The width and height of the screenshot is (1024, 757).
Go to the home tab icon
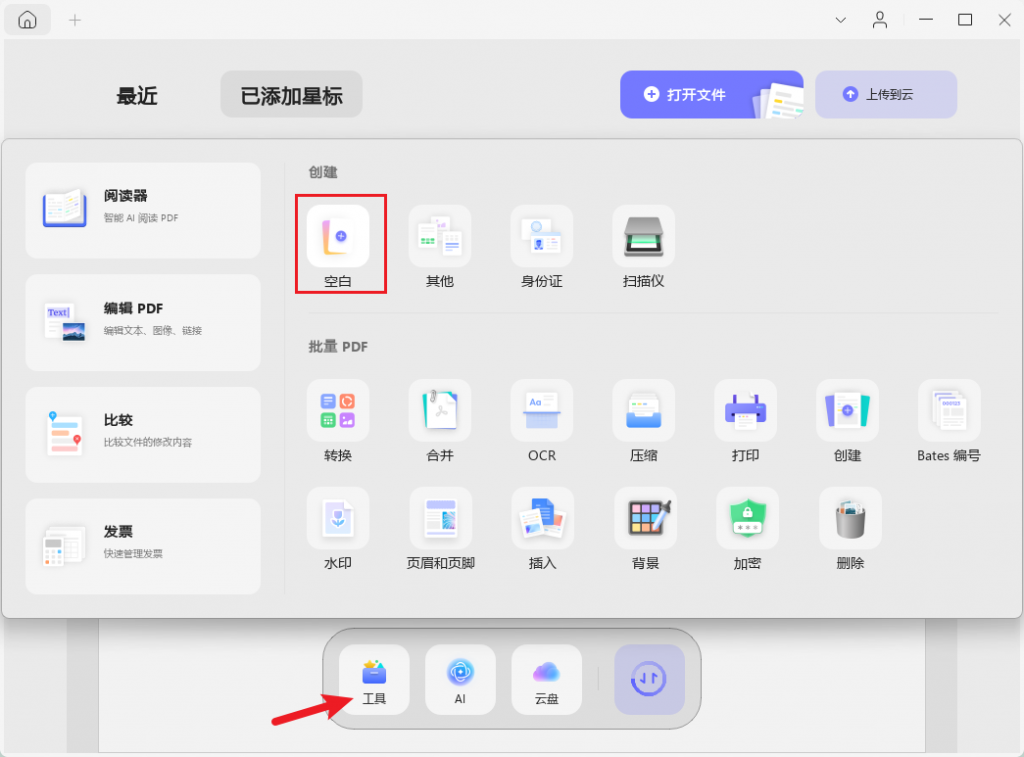[27, 20]
